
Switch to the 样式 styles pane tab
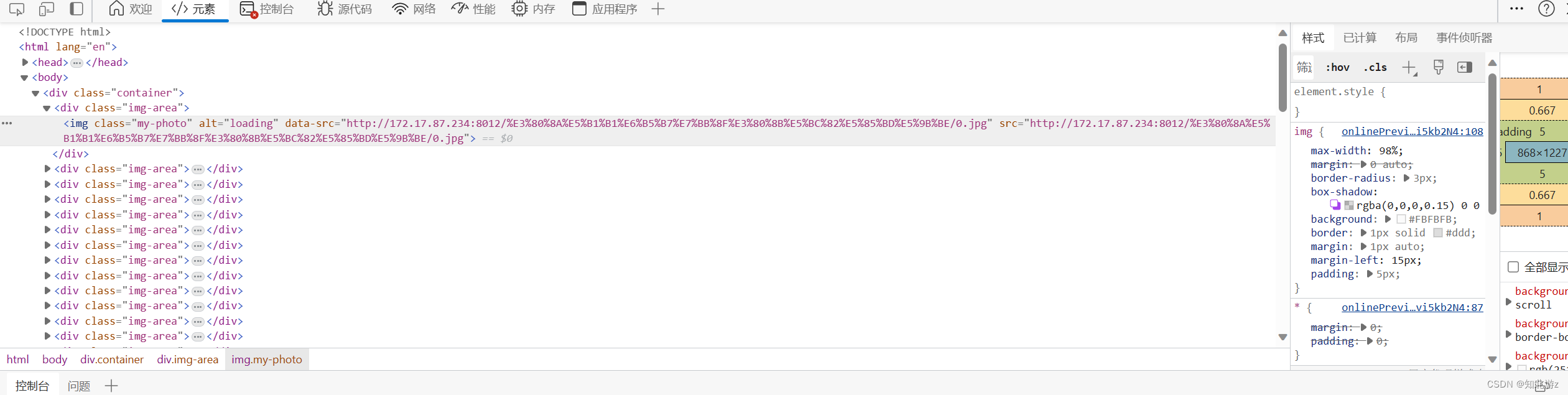(x=1313, y=38)
